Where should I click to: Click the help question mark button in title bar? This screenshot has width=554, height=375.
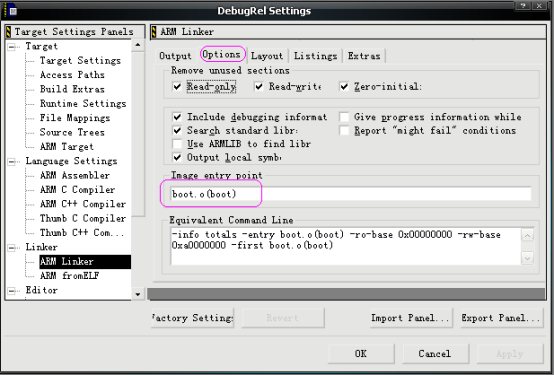(x=524, y=6)
